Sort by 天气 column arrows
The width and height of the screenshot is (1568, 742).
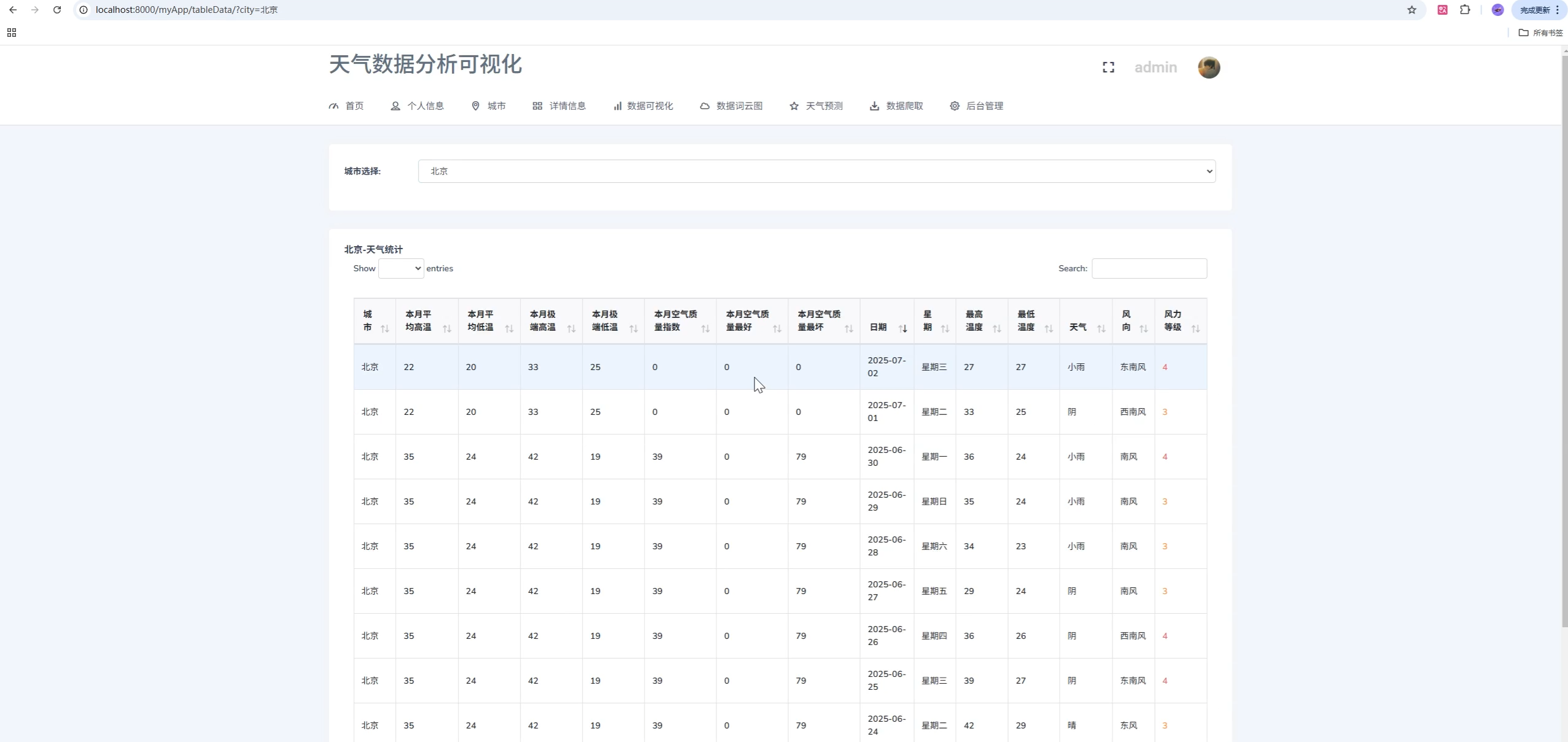1101,329
